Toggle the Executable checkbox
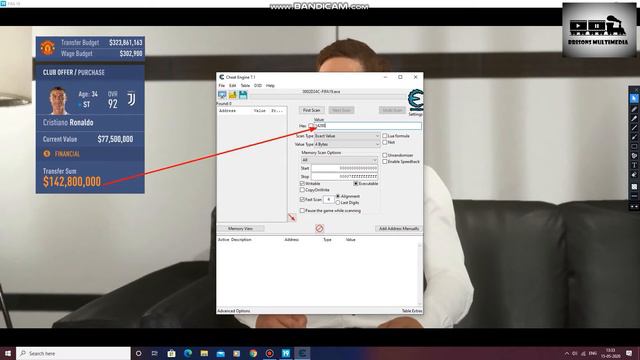Screen dimensions: 640x360 point(356,184)
